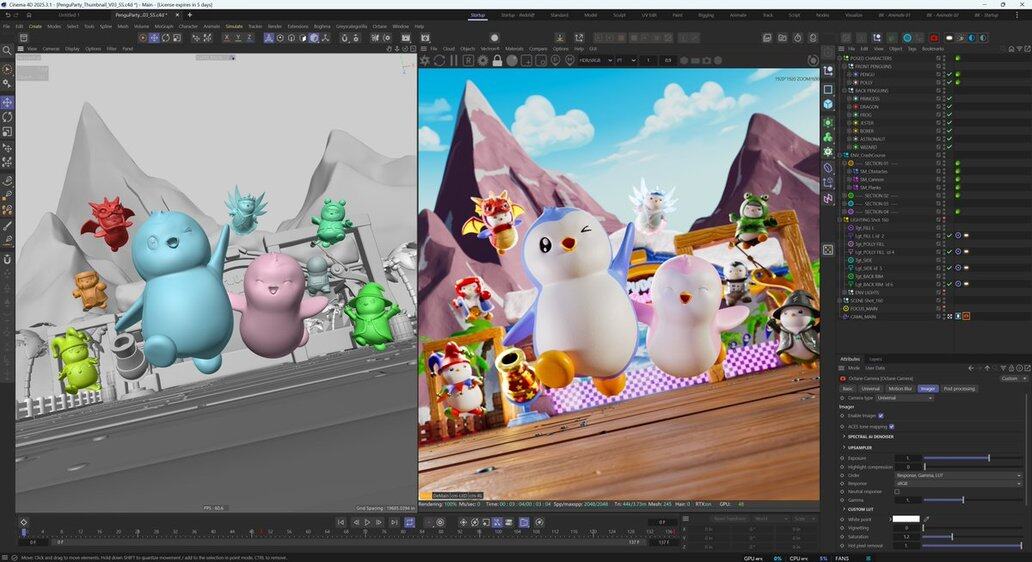Toggle visibility dots for DRAGON object
Viewport: 1032px width, 562px height.
943,107
